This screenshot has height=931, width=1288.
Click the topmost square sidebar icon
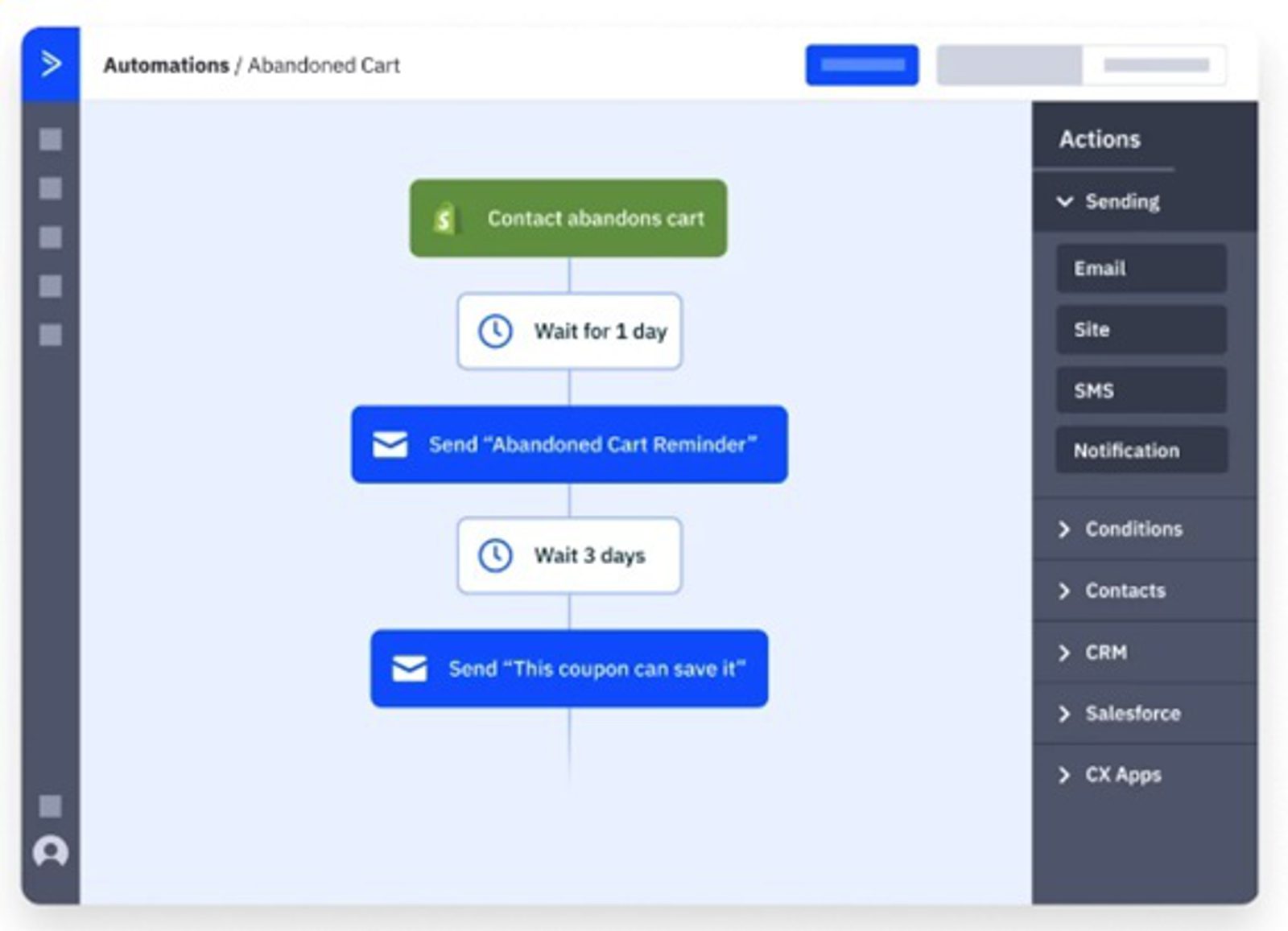click(51, 139)
